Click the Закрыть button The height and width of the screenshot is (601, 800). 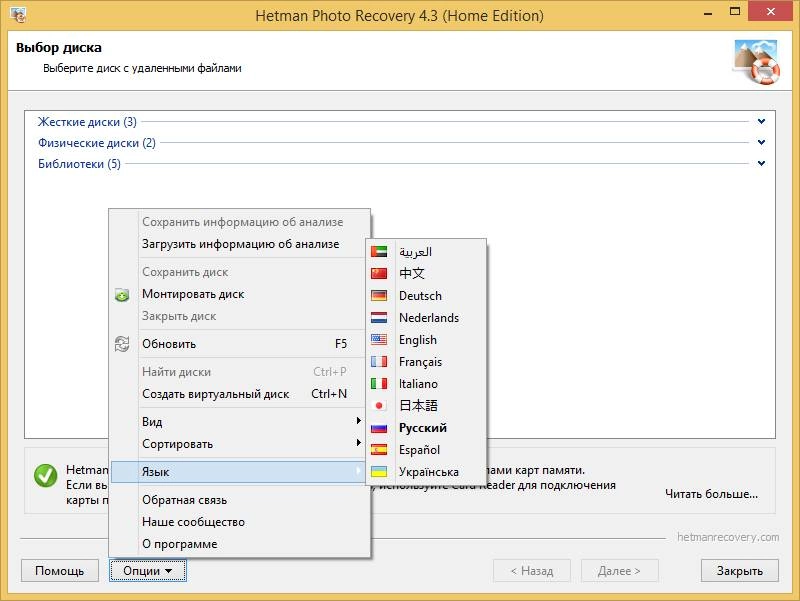[x=740, y=570]
